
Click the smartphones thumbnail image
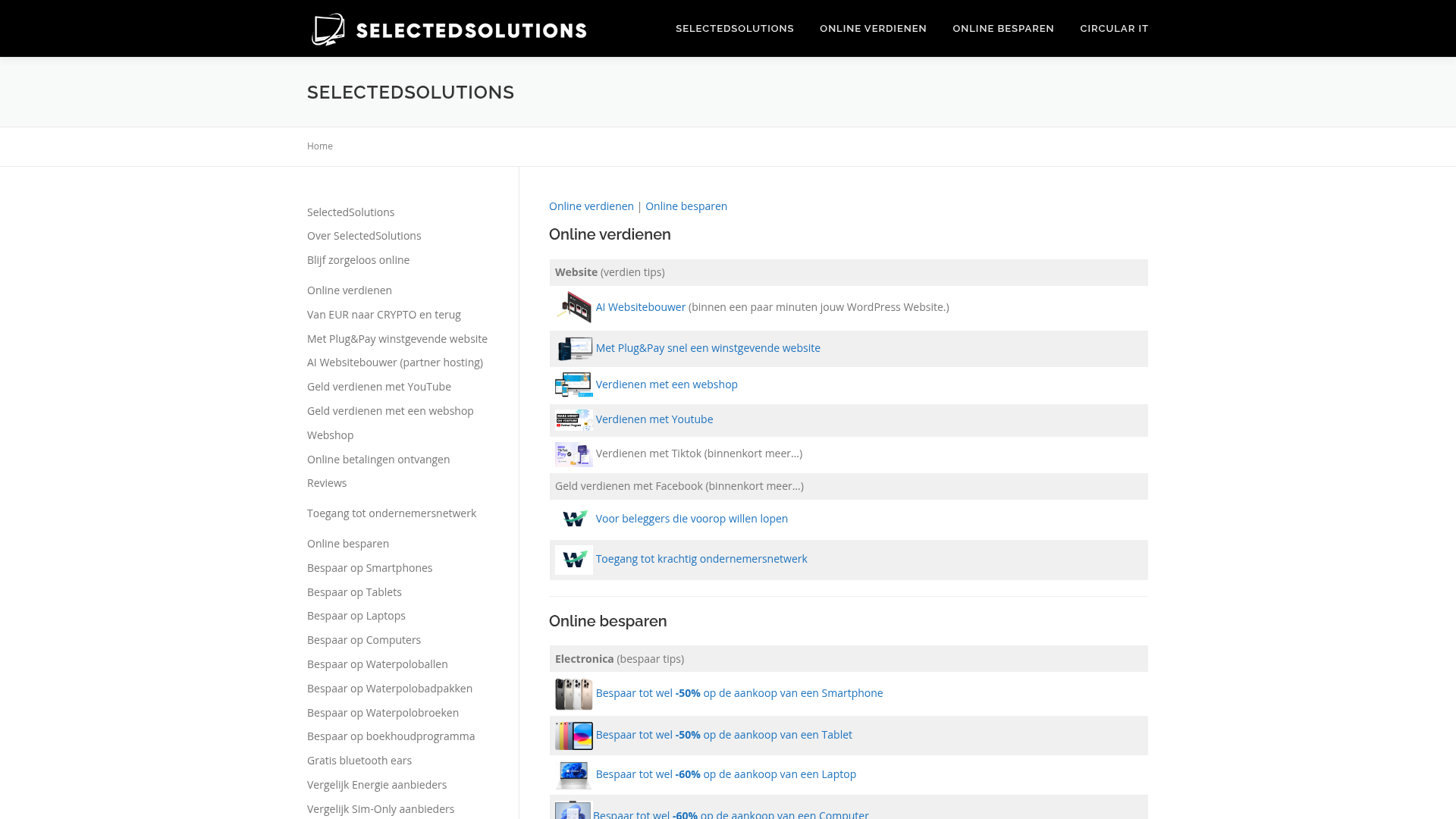574,694
